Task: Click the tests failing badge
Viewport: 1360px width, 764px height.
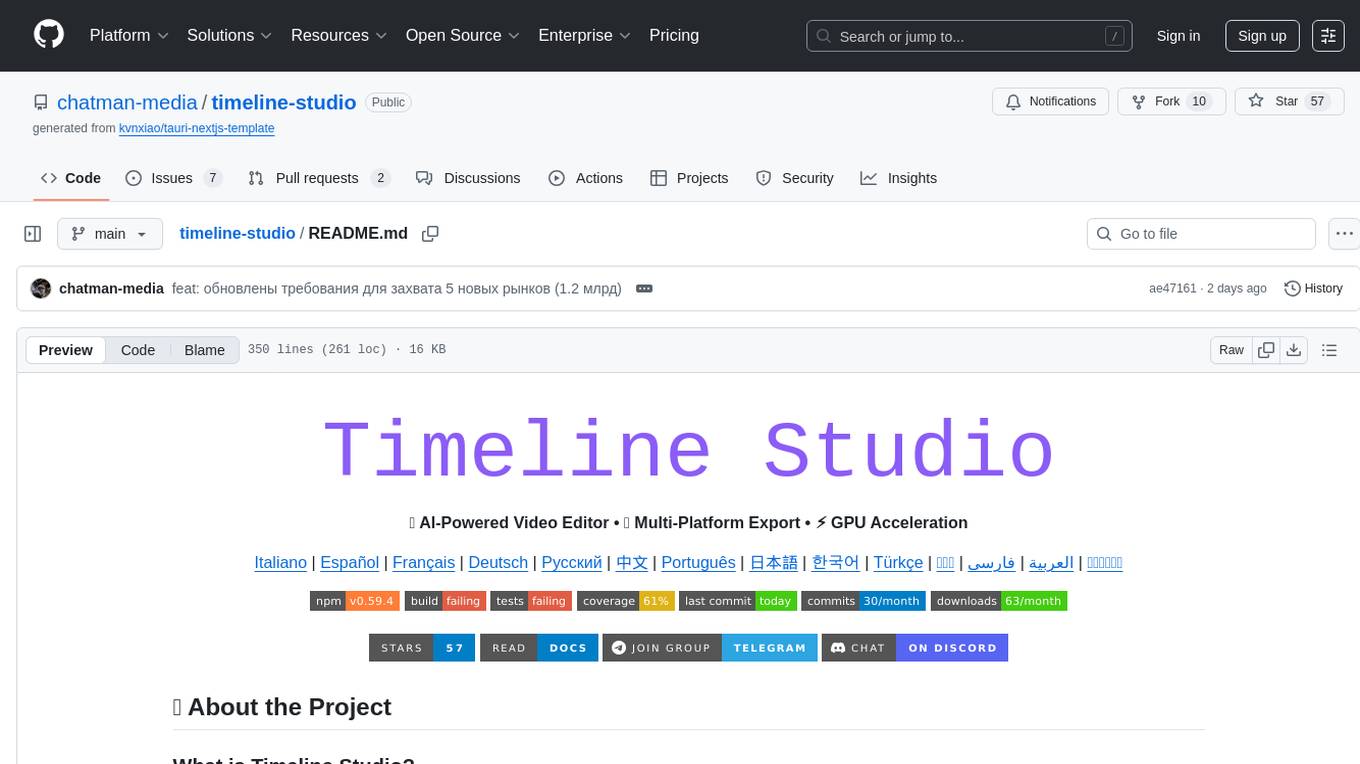Action: click(532, 601)
